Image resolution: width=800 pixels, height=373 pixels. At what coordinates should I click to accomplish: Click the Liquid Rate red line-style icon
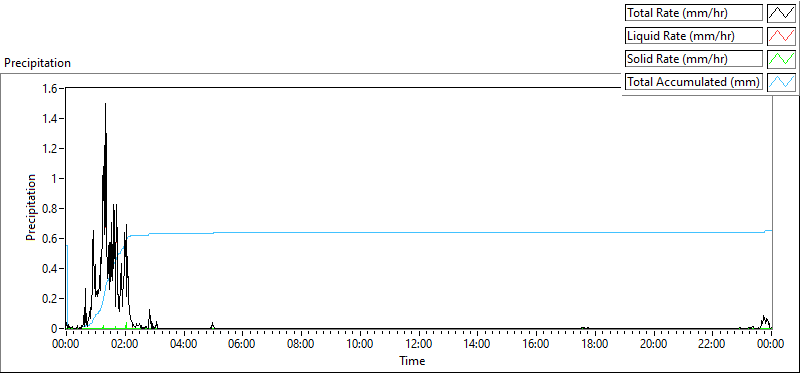tap(781, 36)
